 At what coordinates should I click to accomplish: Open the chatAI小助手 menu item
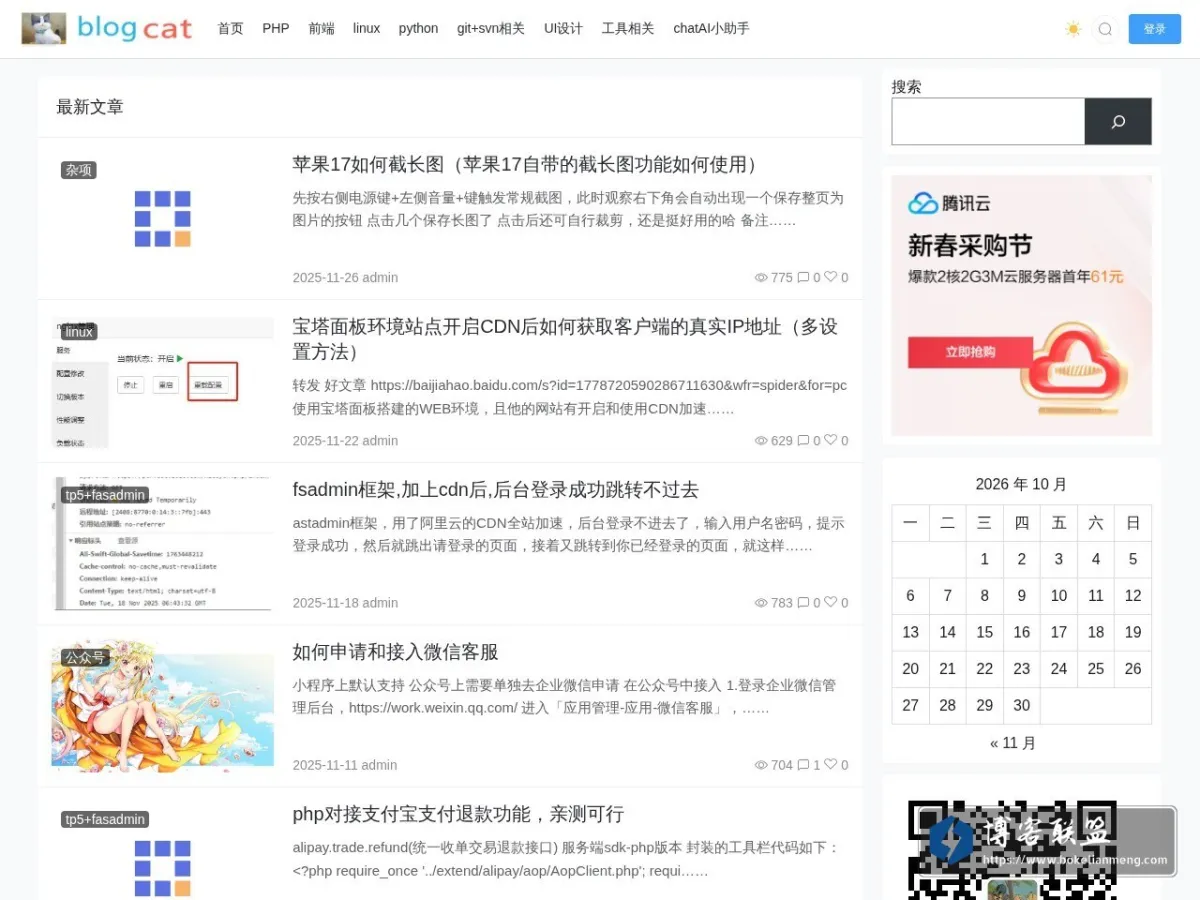click(x=711, y=28)
